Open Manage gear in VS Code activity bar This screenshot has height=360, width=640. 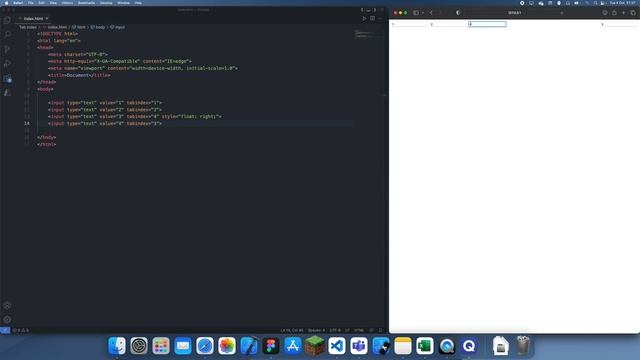[7, 320]
